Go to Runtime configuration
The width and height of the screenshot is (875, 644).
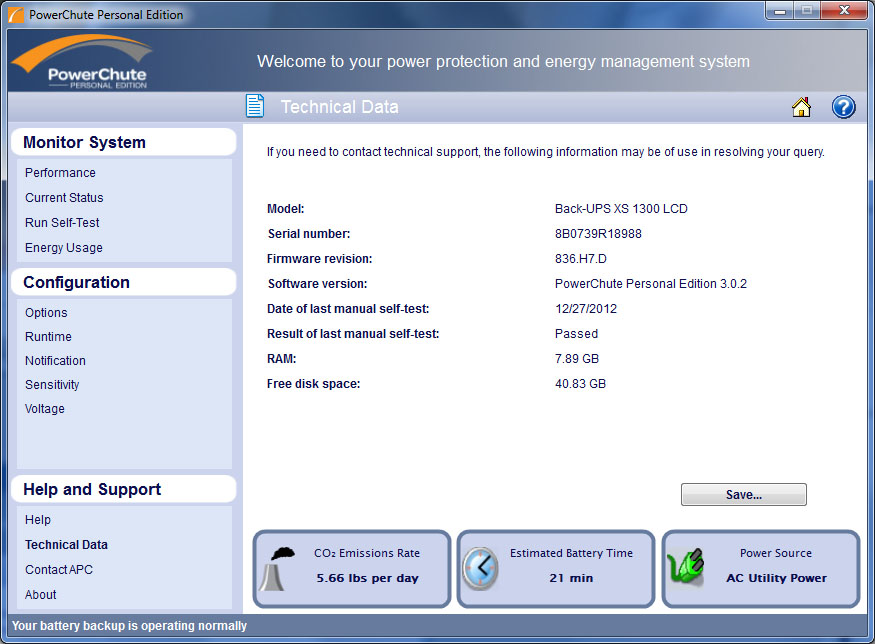(49, 337)
